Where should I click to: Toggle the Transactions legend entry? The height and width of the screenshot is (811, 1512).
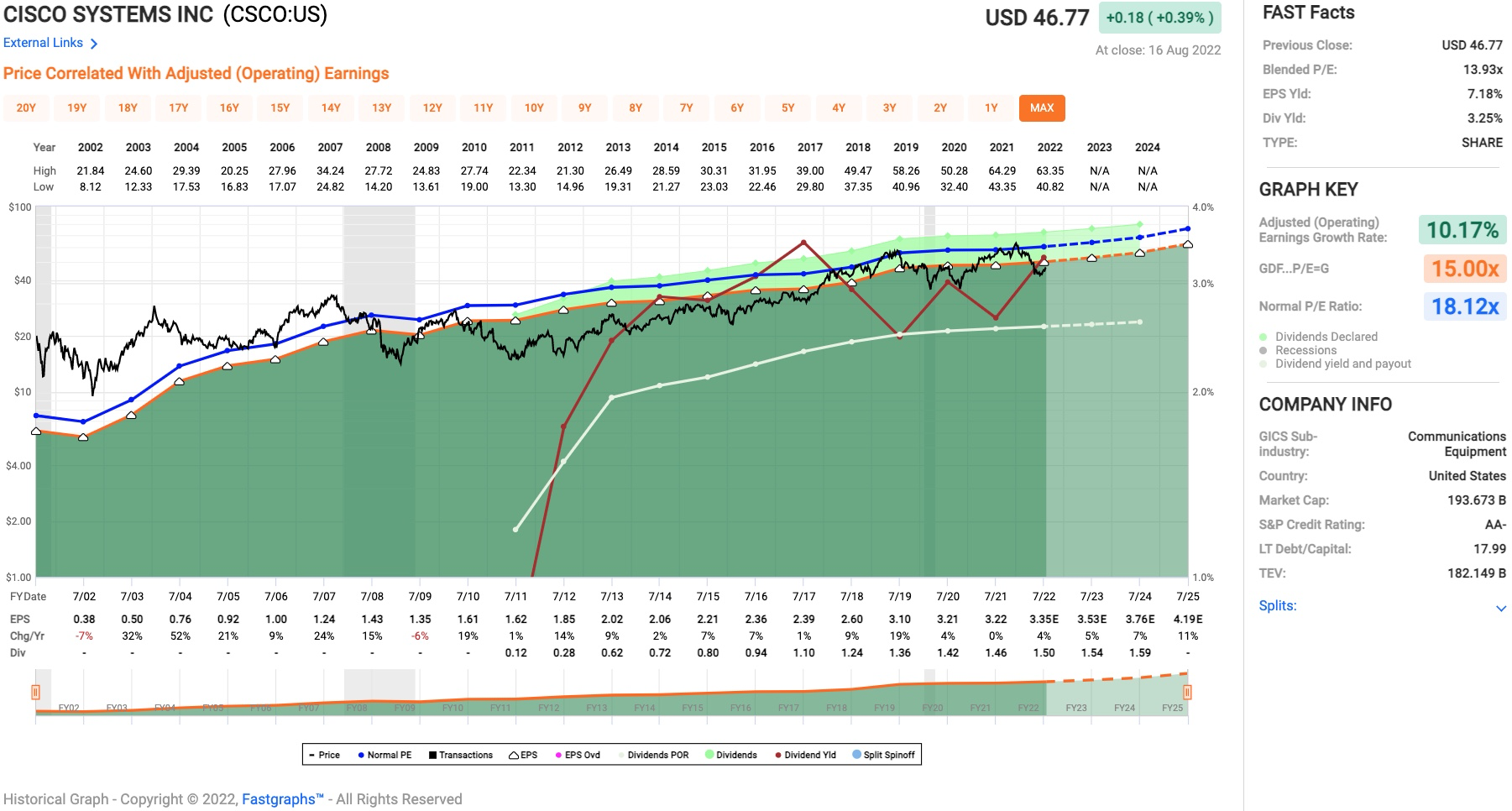click(460, 755)
